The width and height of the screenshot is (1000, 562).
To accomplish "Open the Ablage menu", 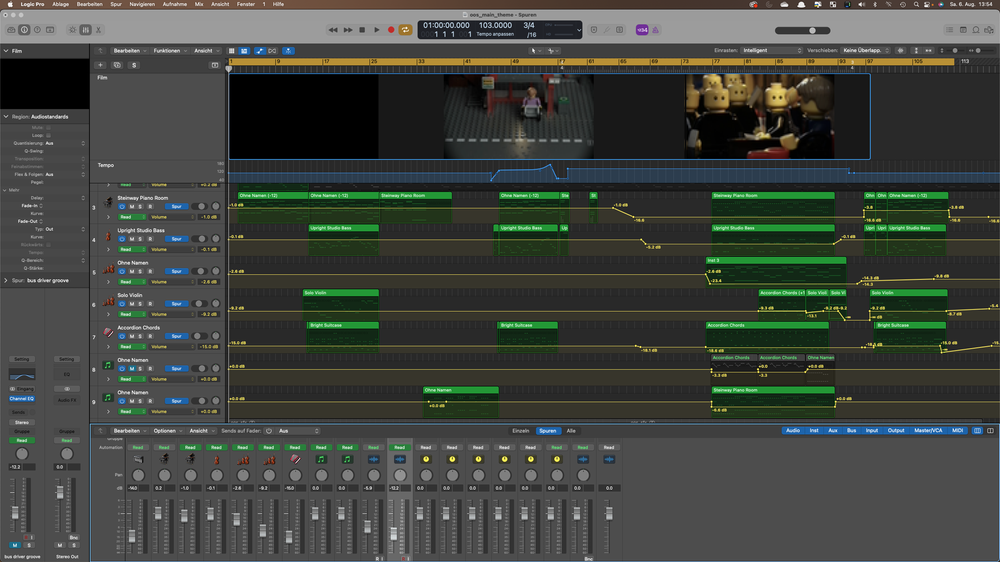I will 61,4.
